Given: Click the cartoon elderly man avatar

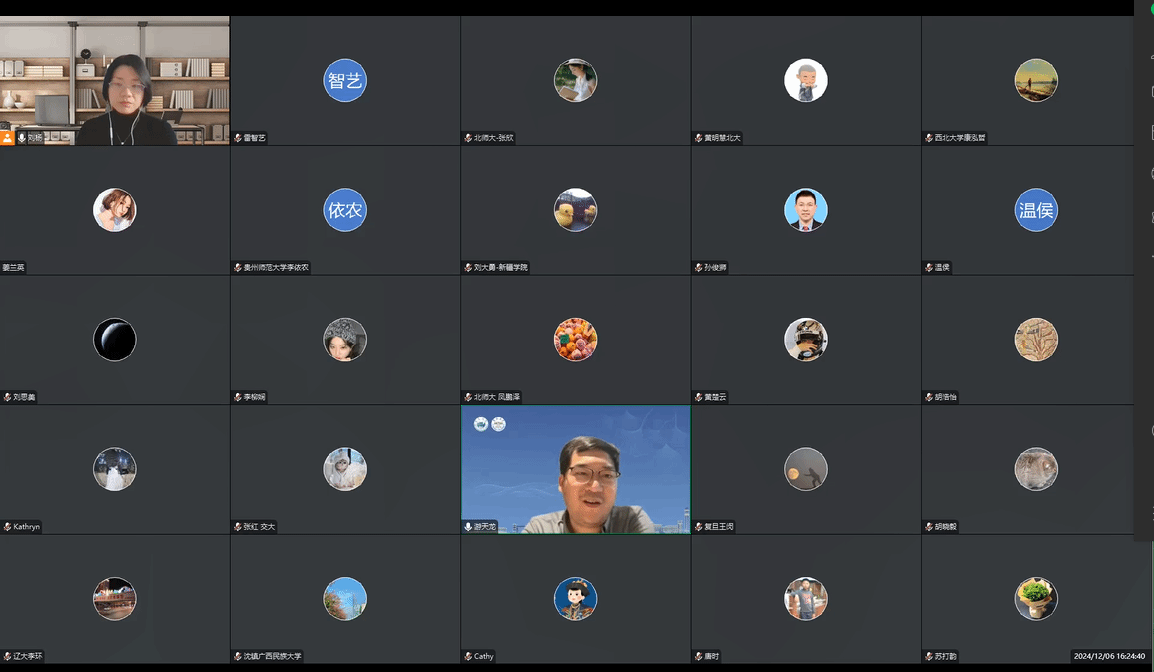Looking at the screenshot, I should pos(805,81).
